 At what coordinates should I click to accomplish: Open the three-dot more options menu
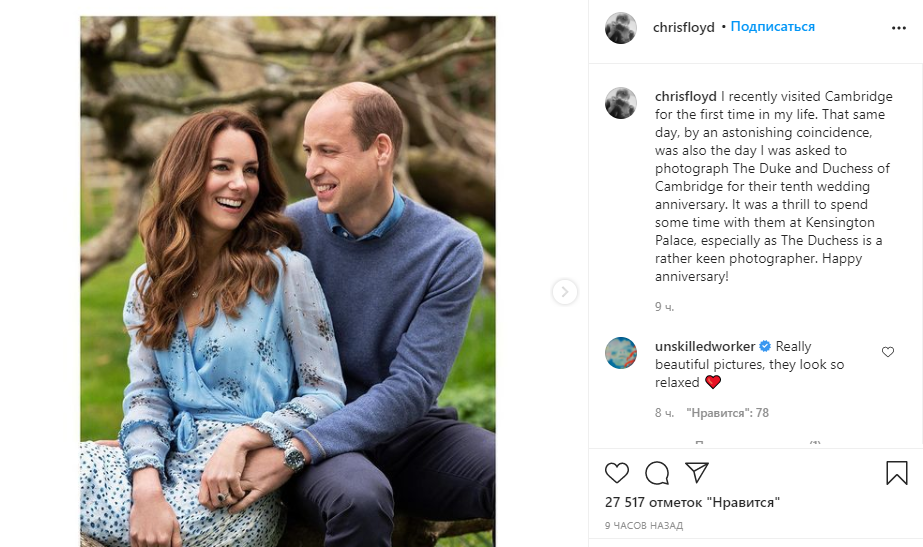click(898, 28)
